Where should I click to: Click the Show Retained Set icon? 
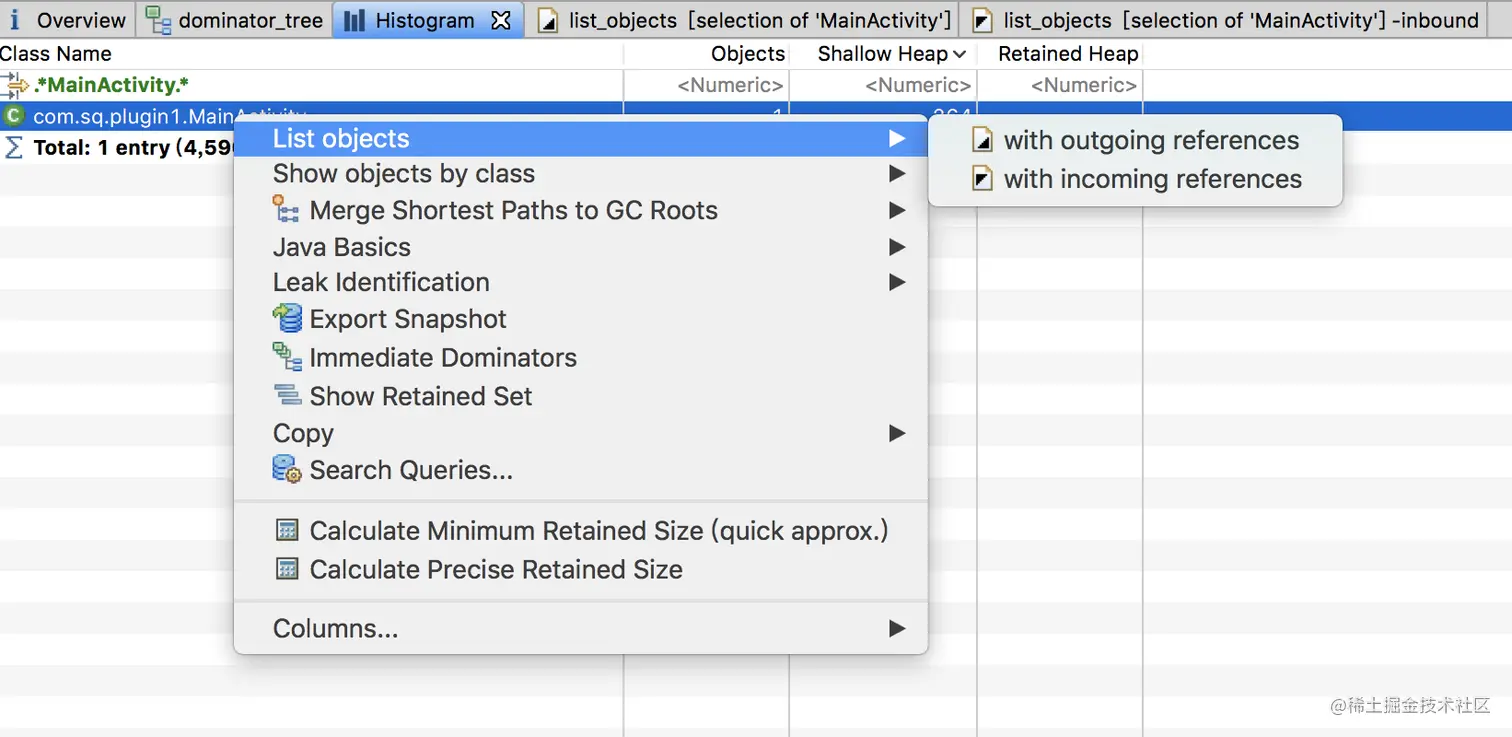click(287, 395)
